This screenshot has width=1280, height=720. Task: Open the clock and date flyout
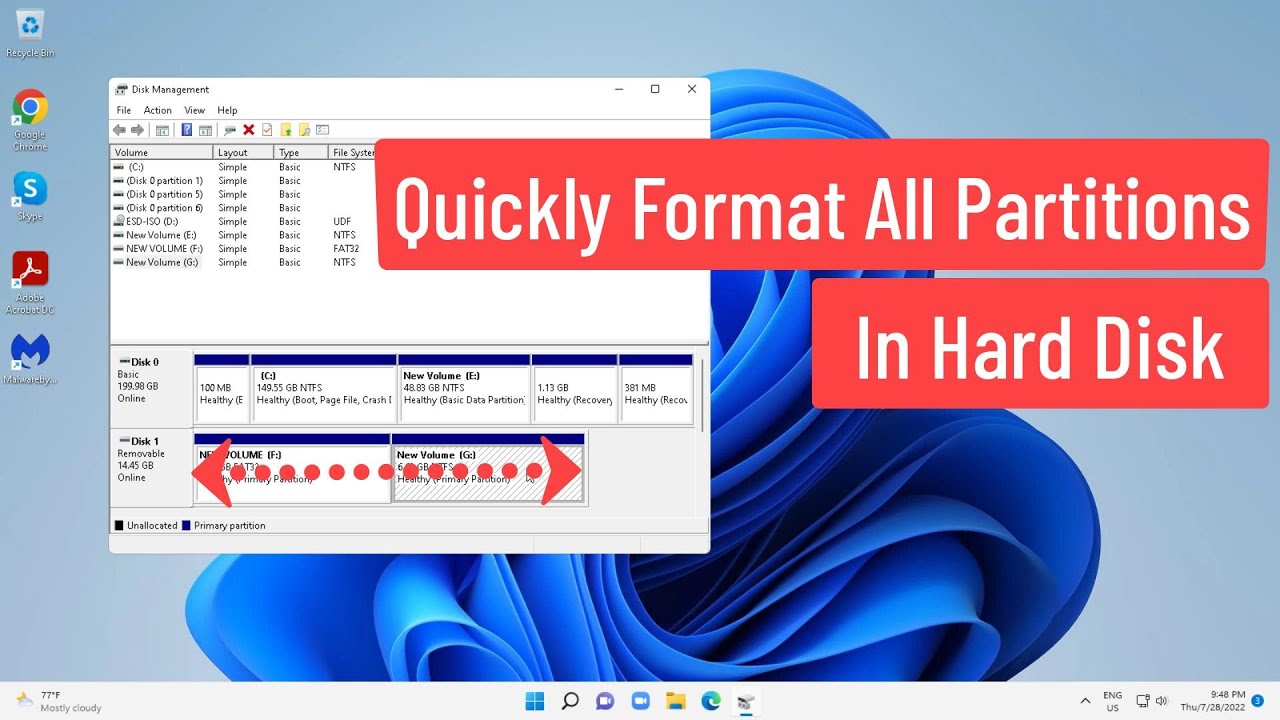[x=1213, y=701]
